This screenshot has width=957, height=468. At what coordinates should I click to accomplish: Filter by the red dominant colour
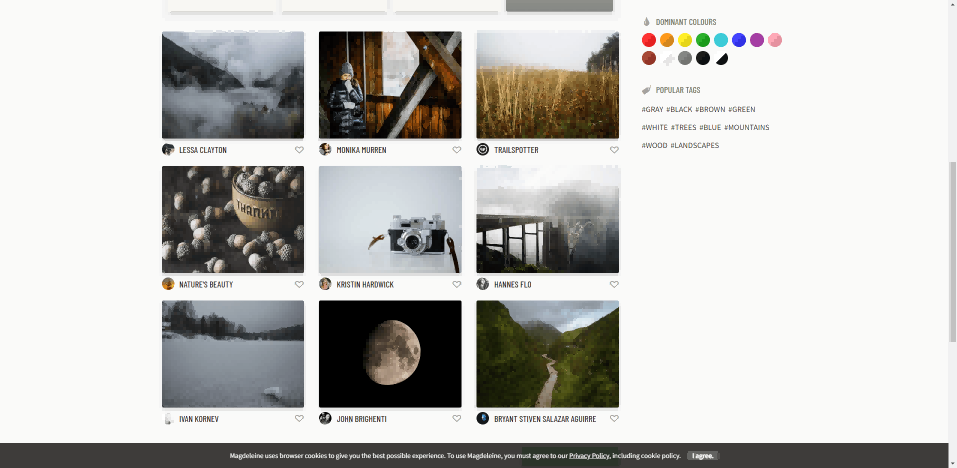click(649, 40)
